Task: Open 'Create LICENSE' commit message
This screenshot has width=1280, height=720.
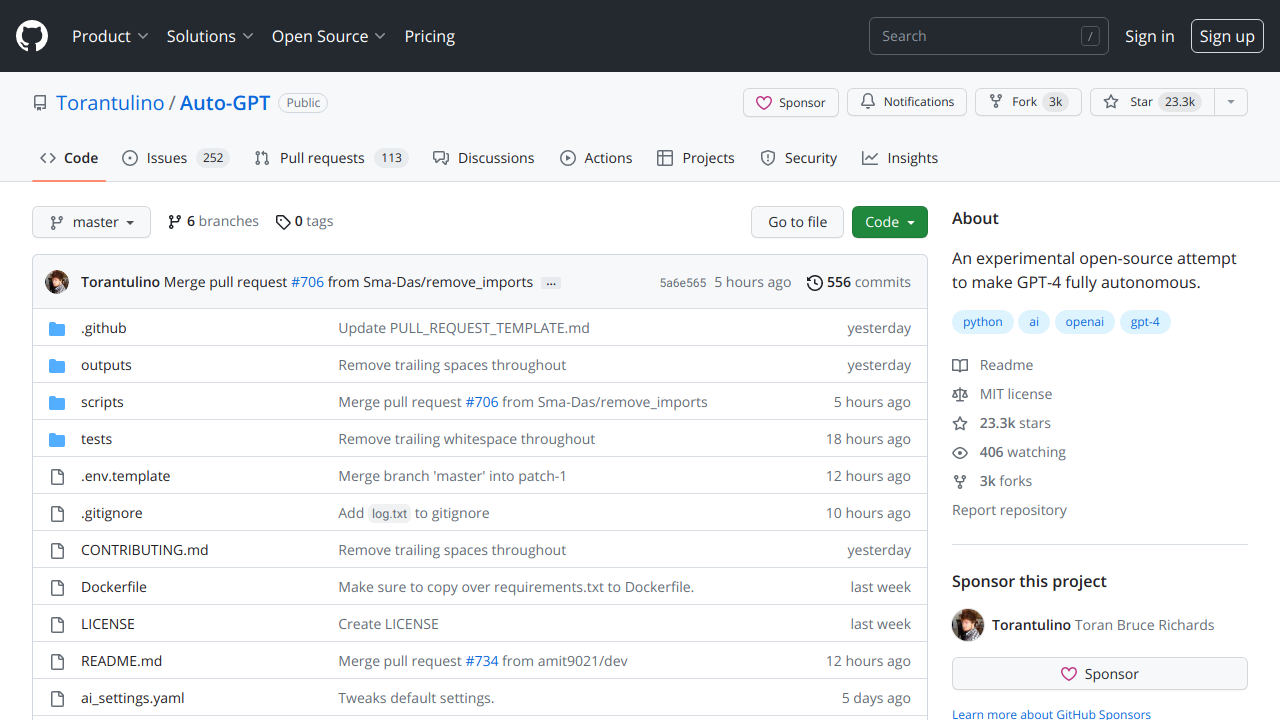Action: (x=388, y=624)
